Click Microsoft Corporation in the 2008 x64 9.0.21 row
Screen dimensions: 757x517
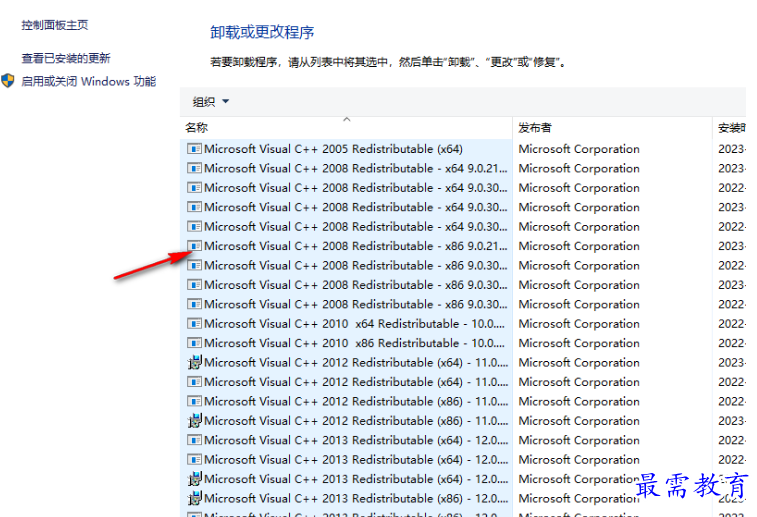click(x=579, y=168)
